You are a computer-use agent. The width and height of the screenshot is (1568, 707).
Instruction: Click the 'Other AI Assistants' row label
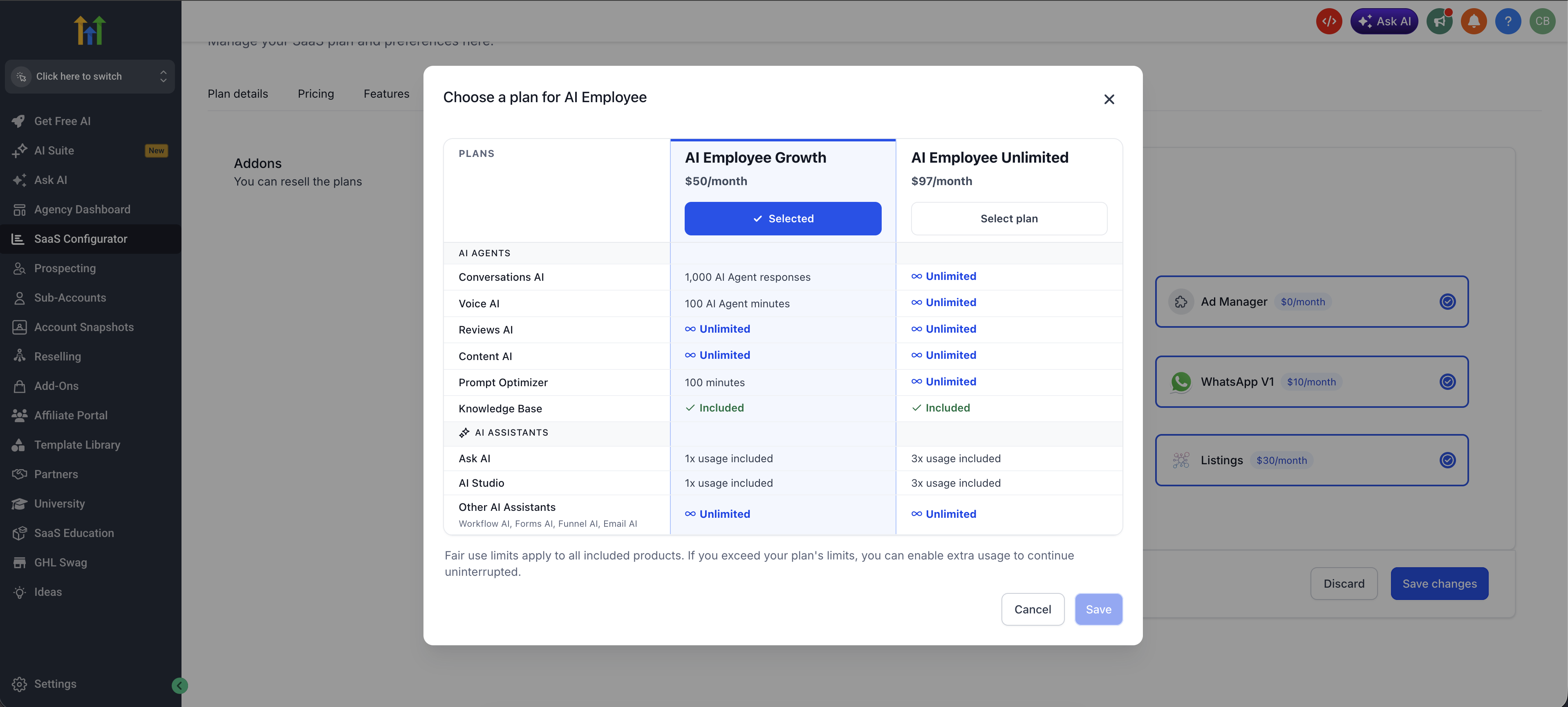507,508
